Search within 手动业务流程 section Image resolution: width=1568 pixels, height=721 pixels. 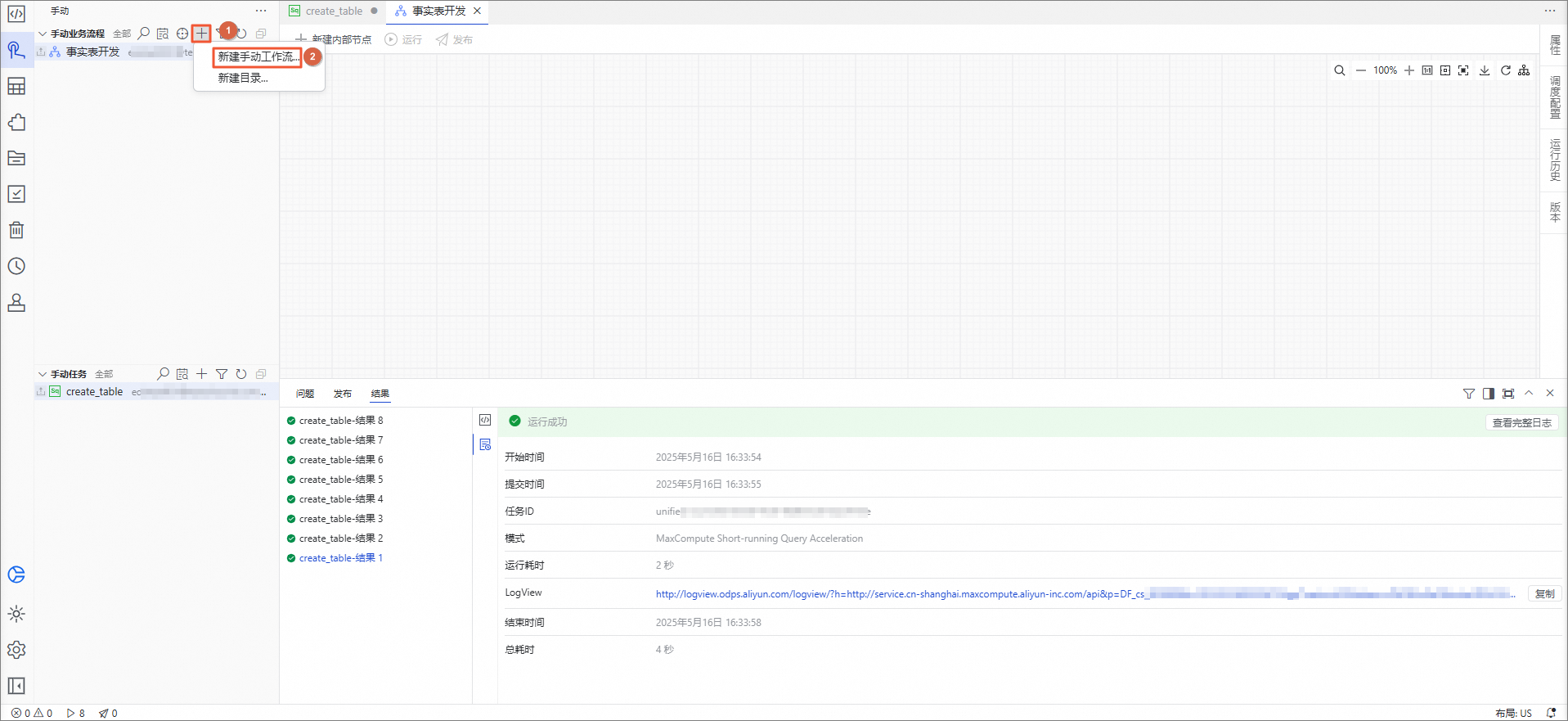[x=144, y=34]
